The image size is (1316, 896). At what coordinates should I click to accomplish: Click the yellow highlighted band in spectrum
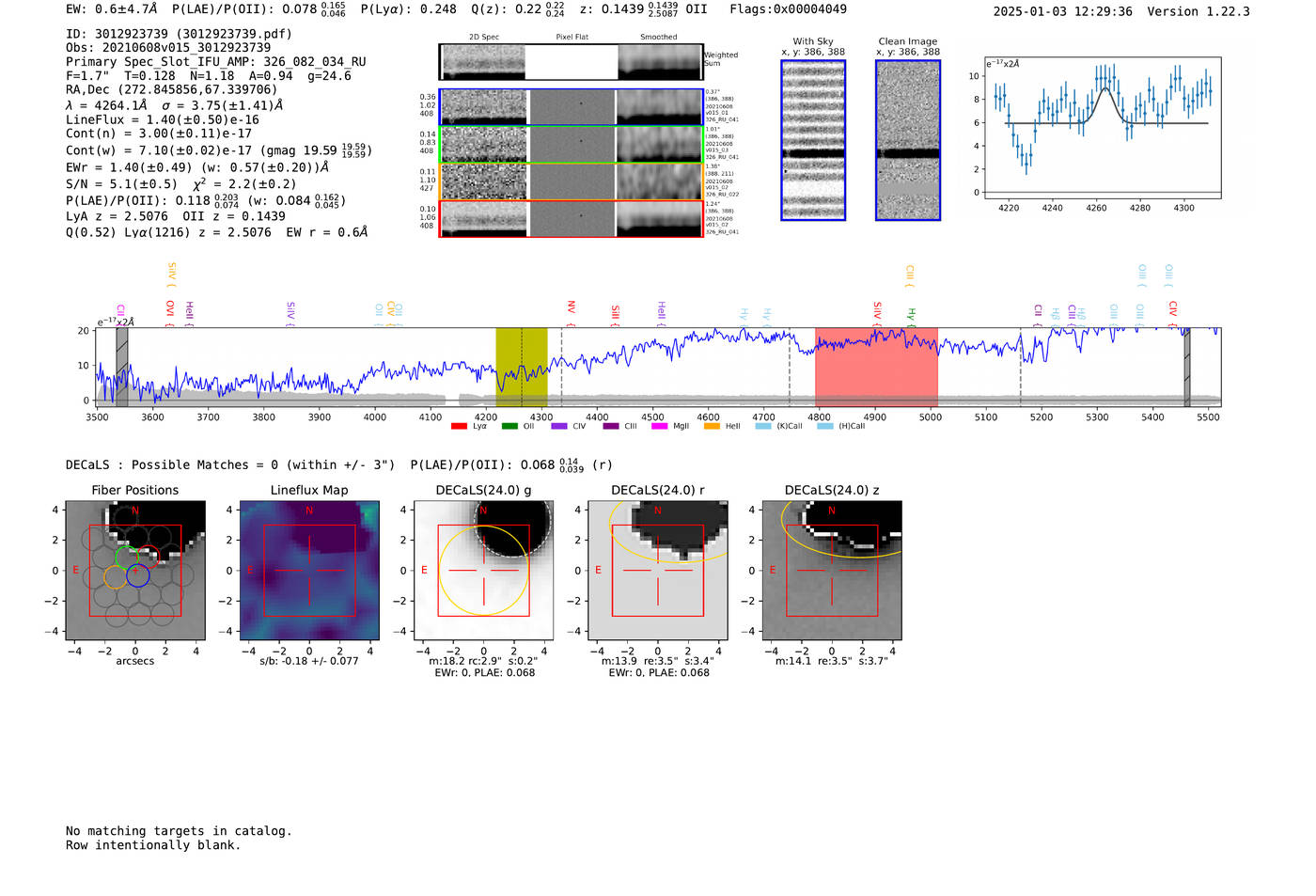[522, 367]
